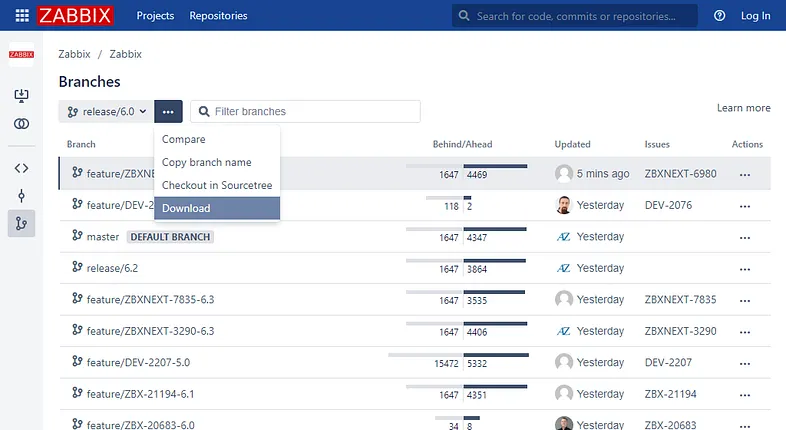
Task: Open the Learn more link
Action: click(x=743, y=108)
